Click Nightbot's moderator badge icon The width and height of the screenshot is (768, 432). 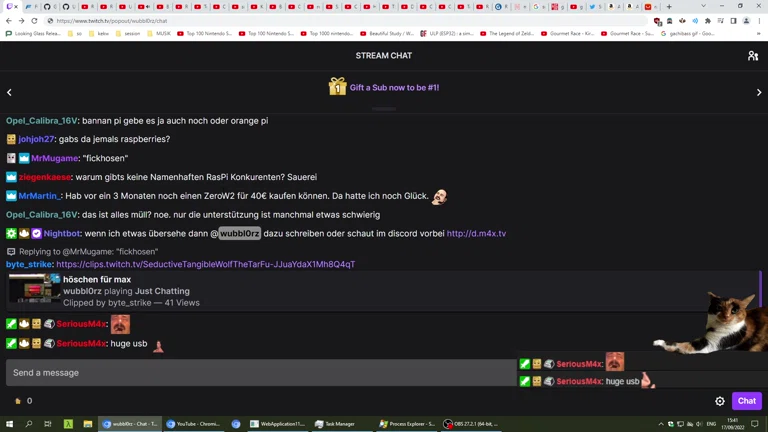[x=11, y=233]
